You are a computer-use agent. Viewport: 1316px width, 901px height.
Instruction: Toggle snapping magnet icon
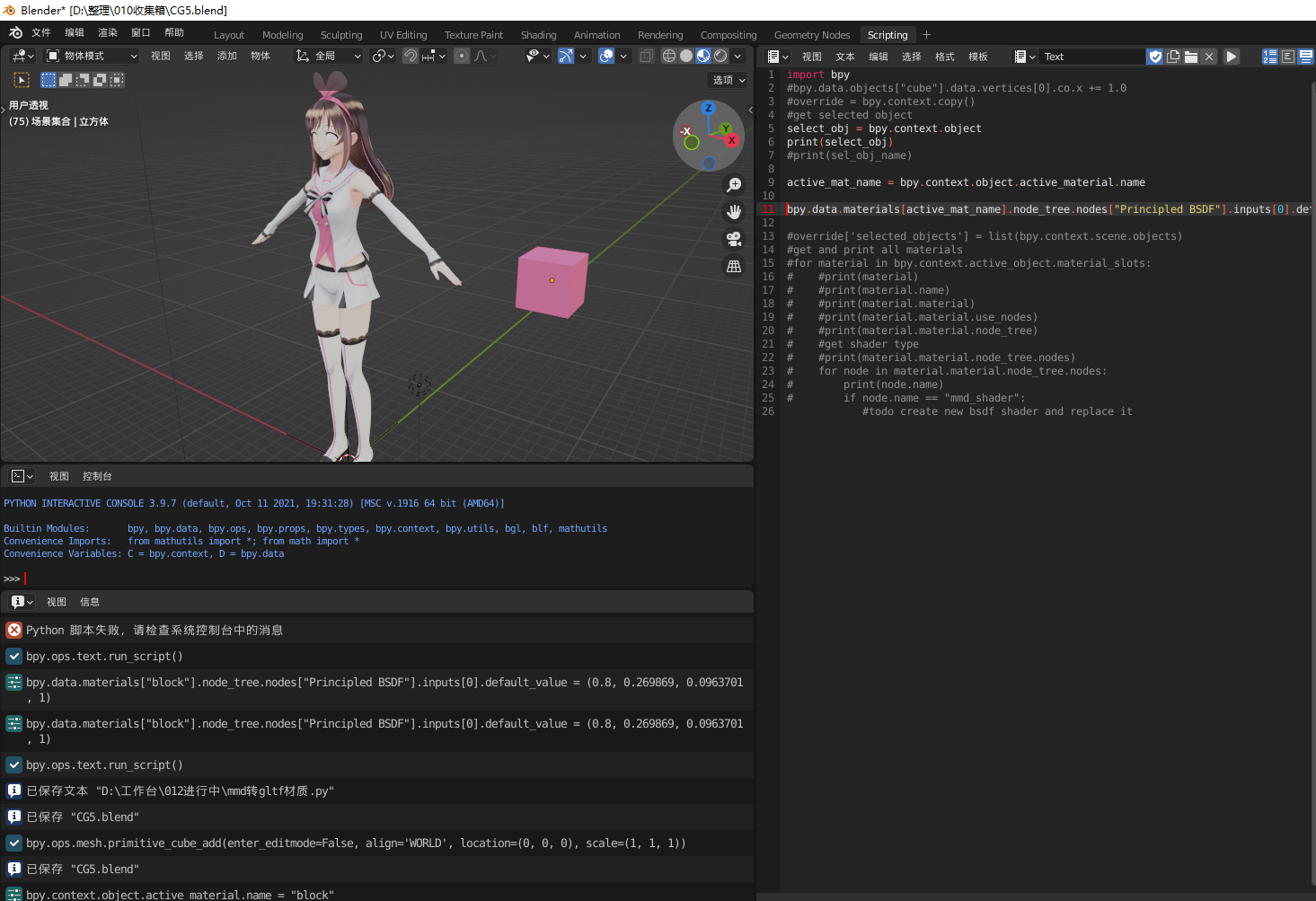pyautogui.click(x=411, y=56)
